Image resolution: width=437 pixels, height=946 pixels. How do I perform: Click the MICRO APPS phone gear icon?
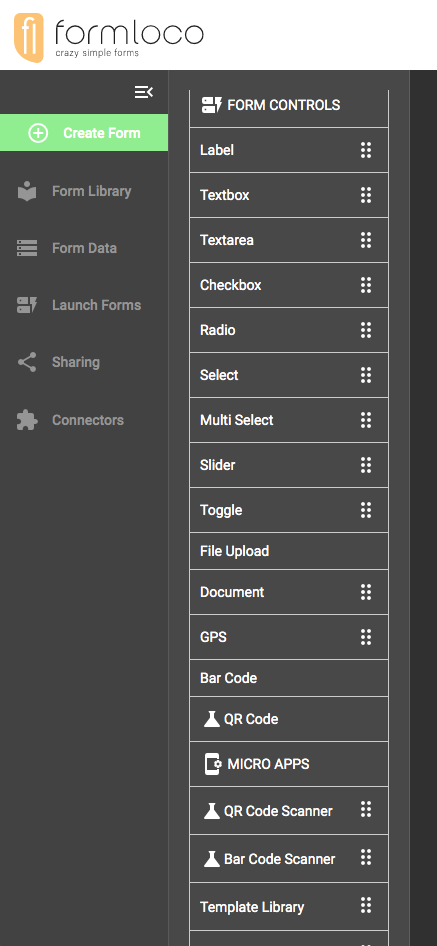tap(212, 764)
